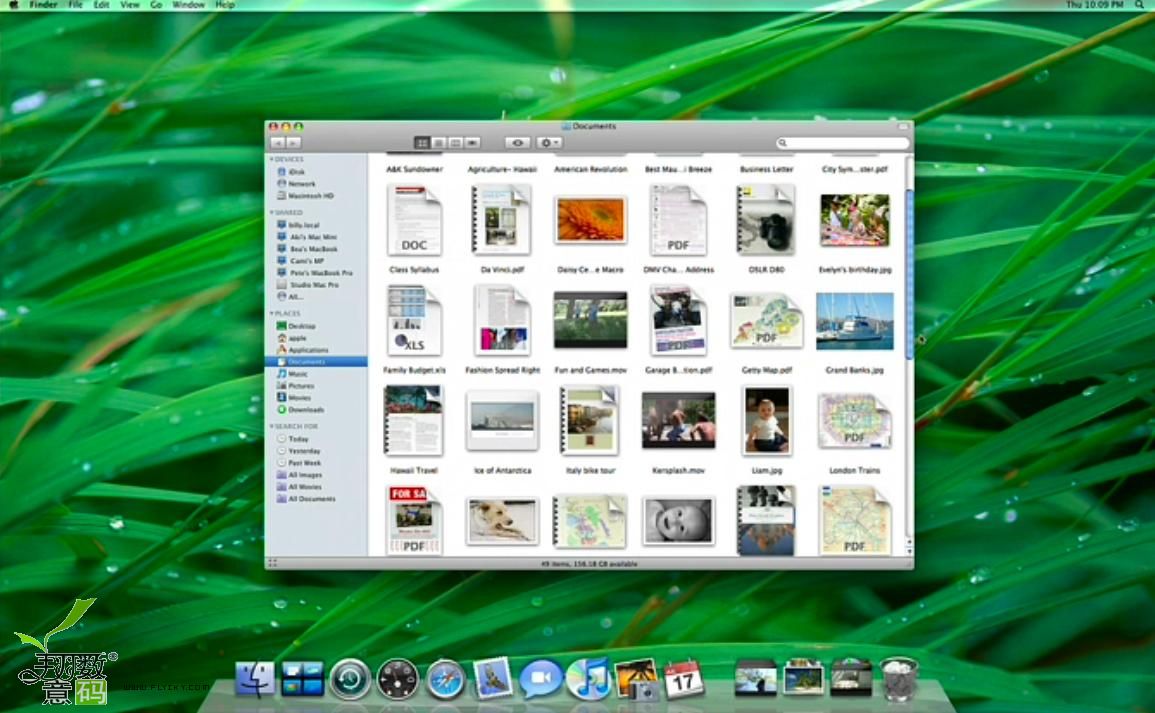Select the Class Syllabus DOC file
The image size is (1155, 713).
[414, 221]
